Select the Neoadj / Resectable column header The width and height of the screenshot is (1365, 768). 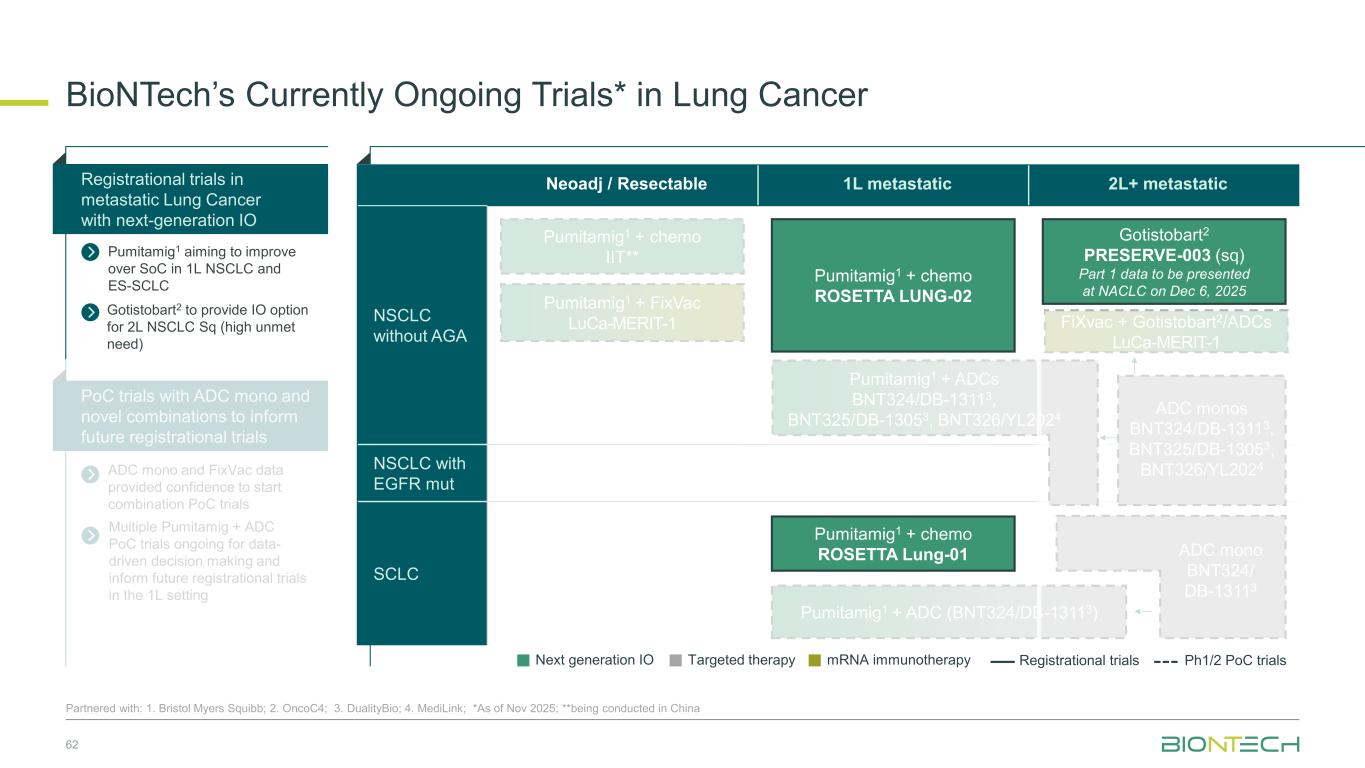tap(626, 184)
